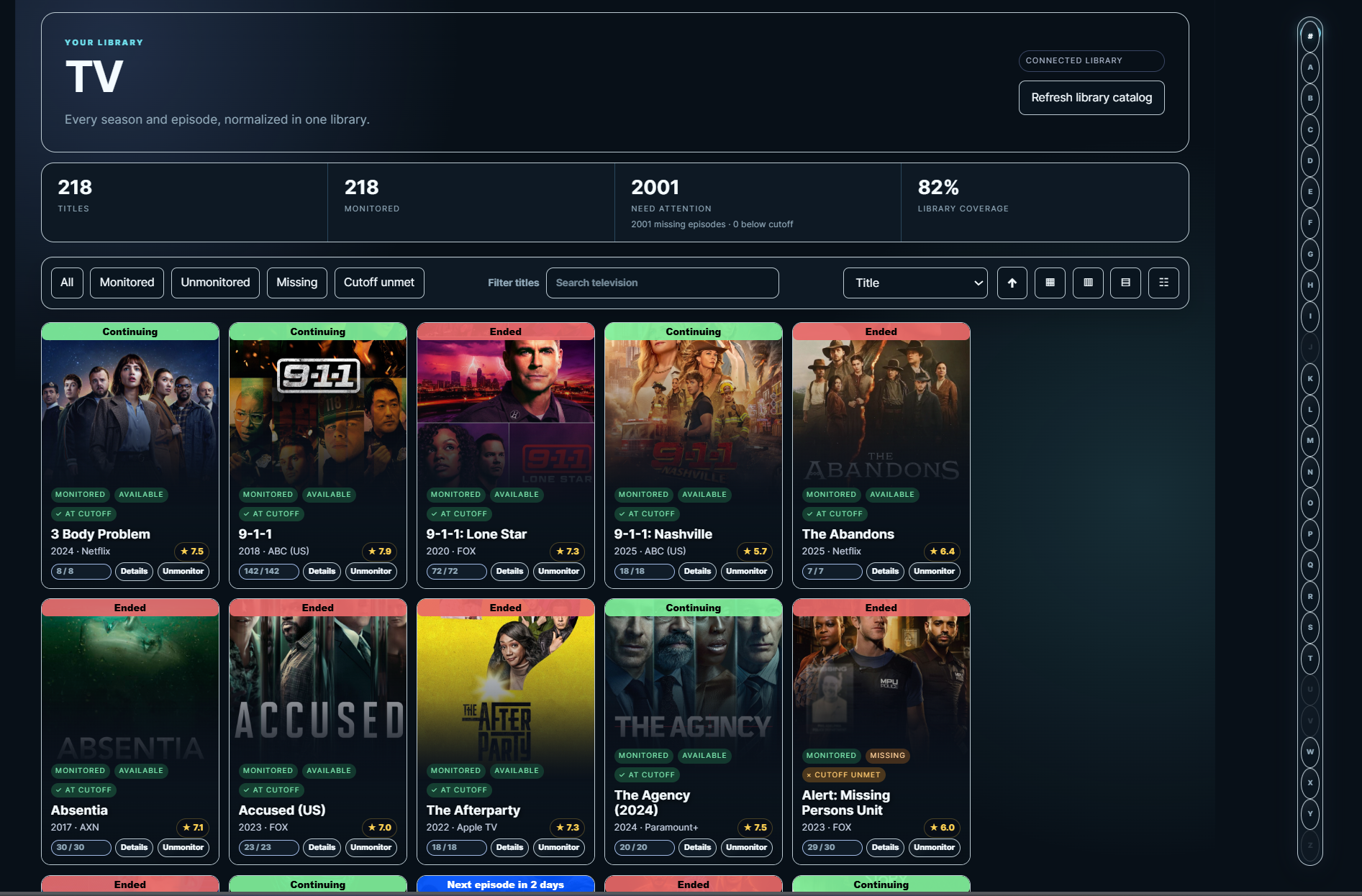Toggle the sort direction arrow
The image size is (1362, 896).
tap(1012, 283)
